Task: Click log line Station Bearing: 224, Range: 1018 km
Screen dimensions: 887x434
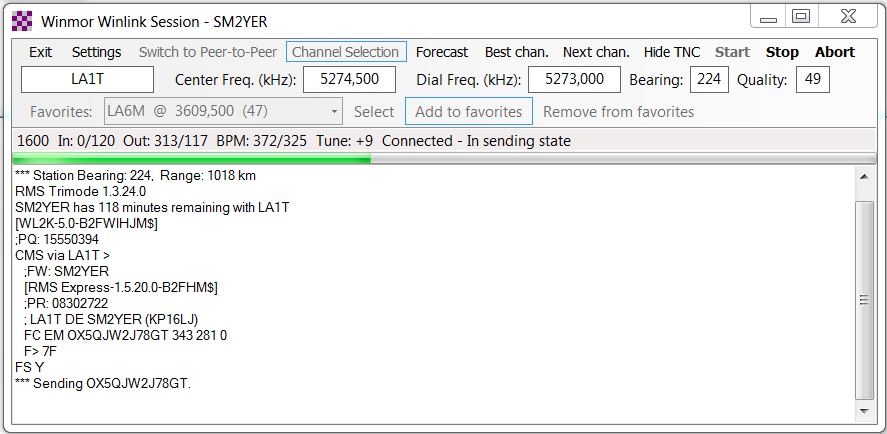Action: click(135, 175)
